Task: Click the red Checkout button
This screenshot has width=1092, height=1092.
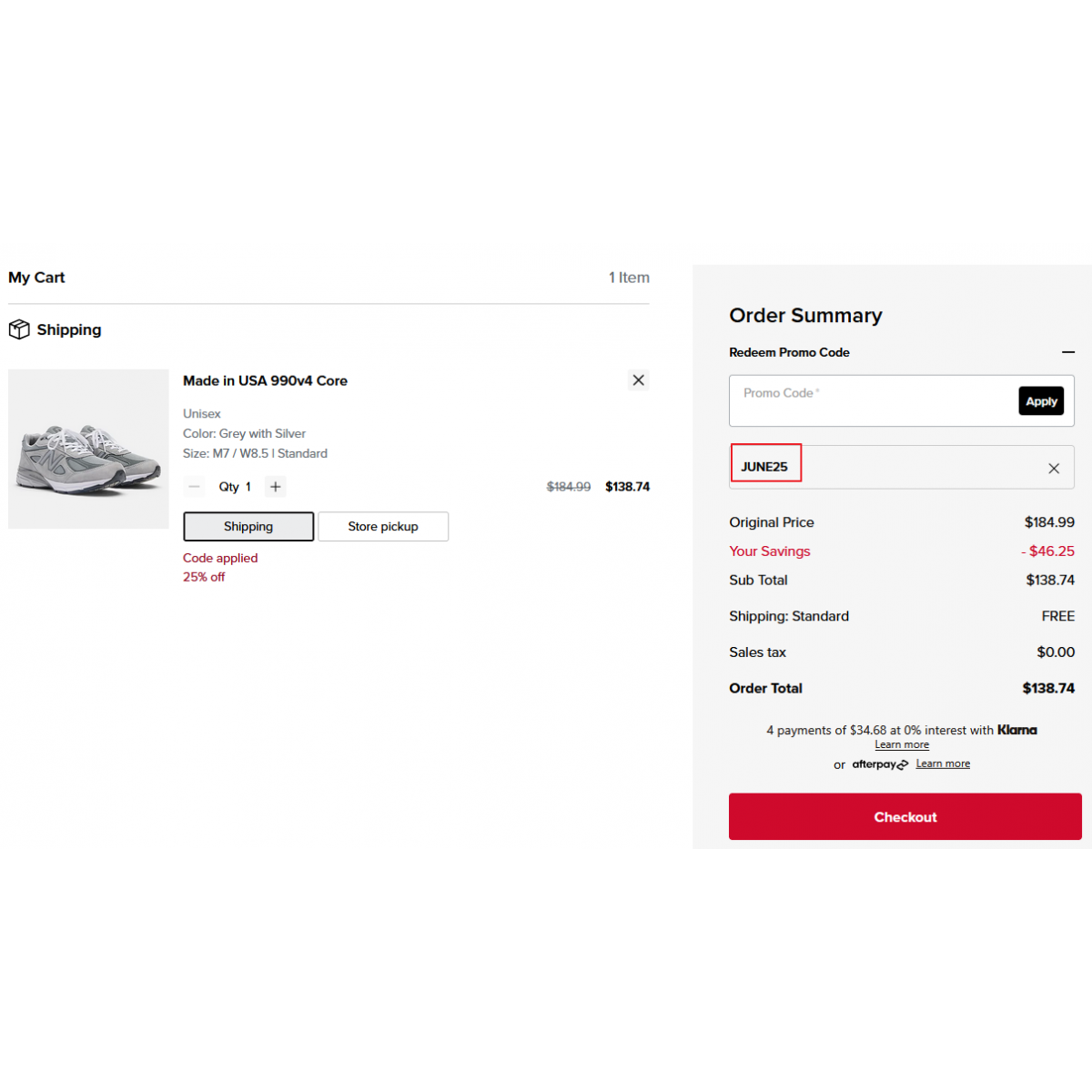Action: point(905,816)
